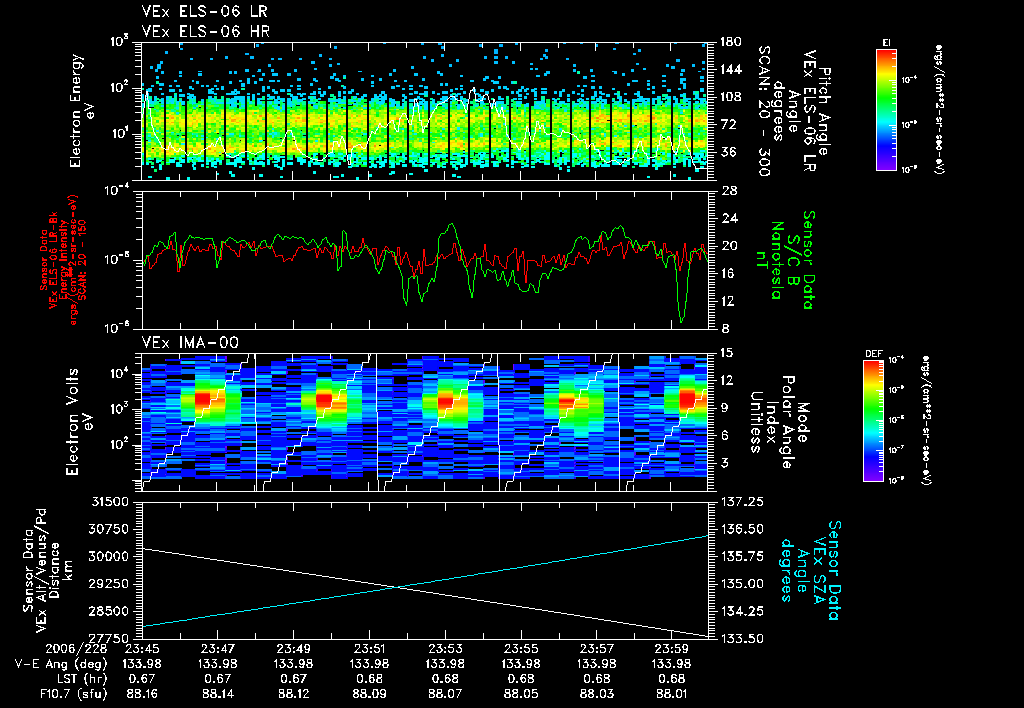Click the 135.75 SZA tick label
Image resolution: width=1024 pixels, height=708 pixels.
tap(743, 556)
